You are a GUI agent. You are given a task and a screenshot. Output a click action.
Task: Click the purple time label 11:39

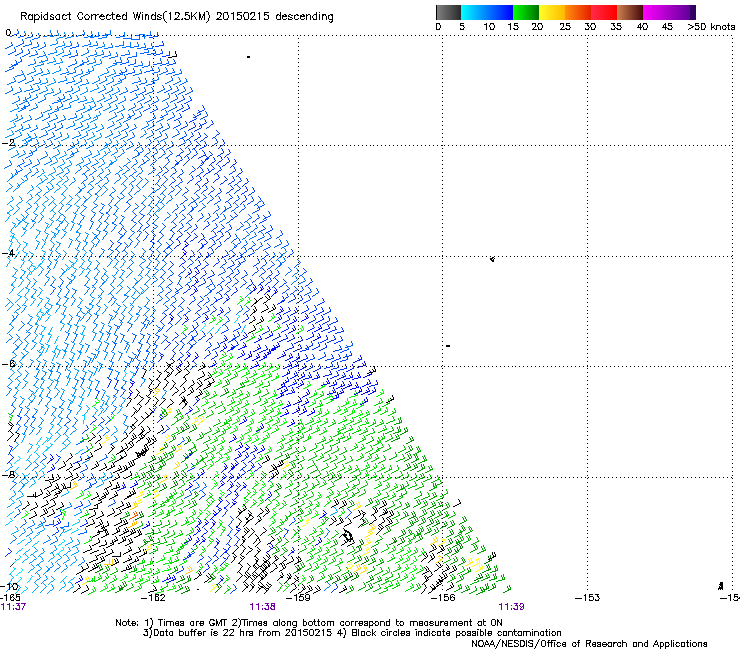(511, 607)
